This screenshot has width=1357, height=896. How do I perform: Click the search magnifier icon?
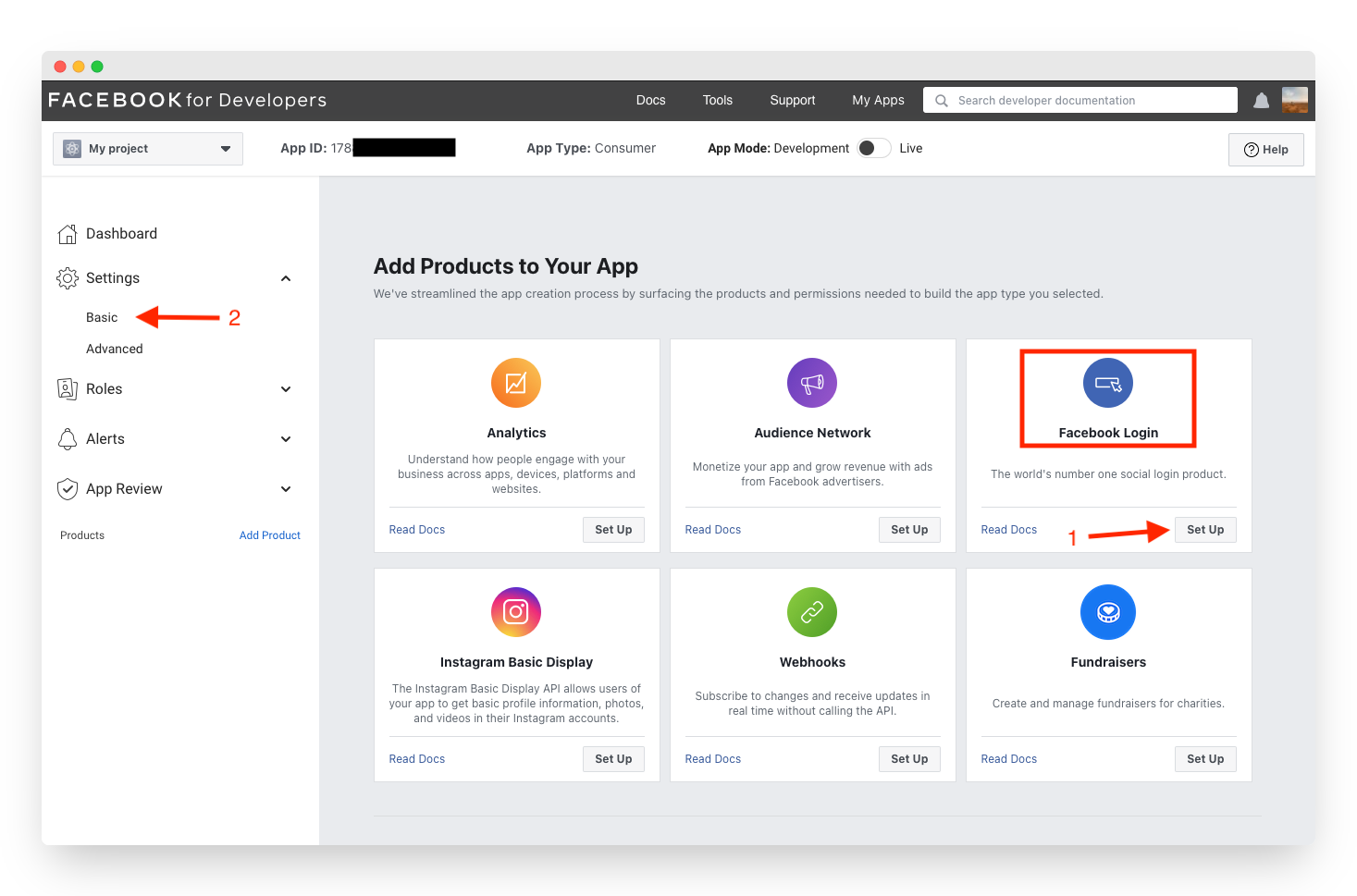(942, 101)
